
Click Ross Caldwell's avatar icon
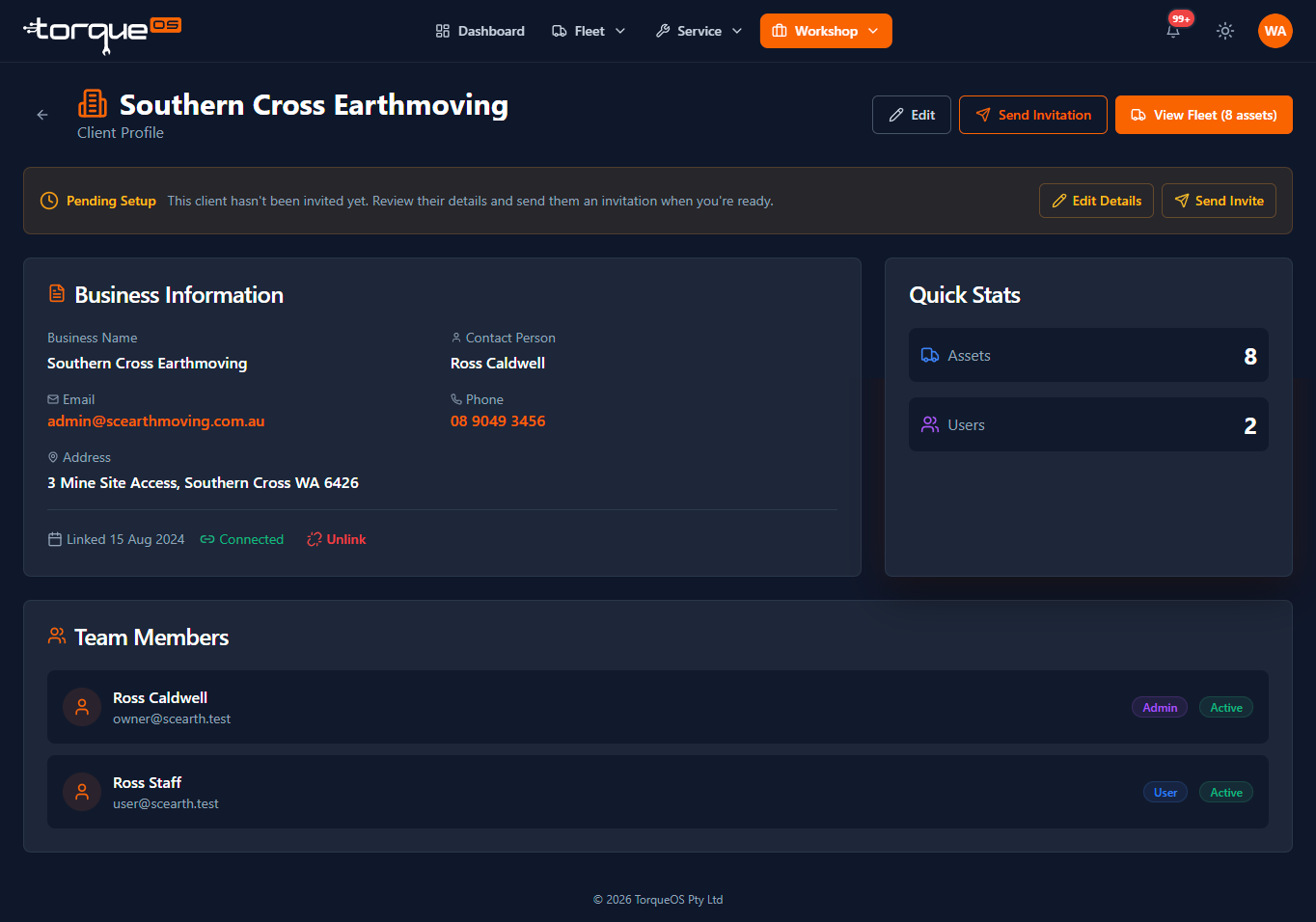pyautogui.click(x=82, y=707)
